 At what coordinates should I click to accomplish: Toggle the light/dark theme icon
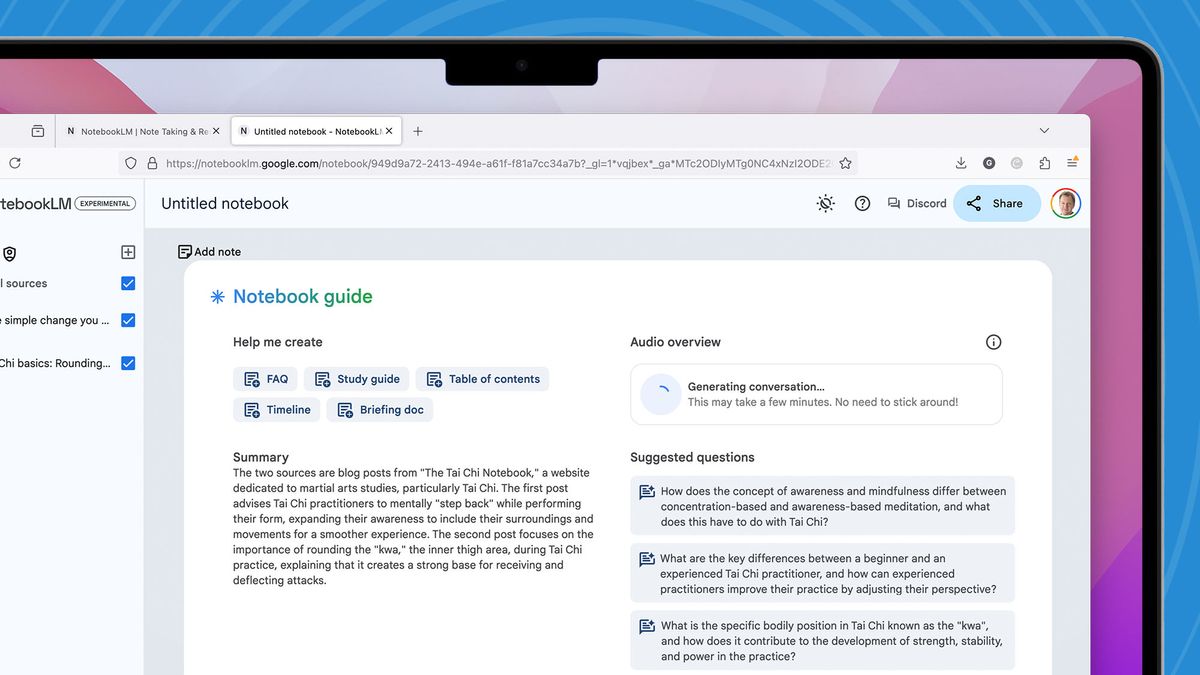[x=825, y=203]
